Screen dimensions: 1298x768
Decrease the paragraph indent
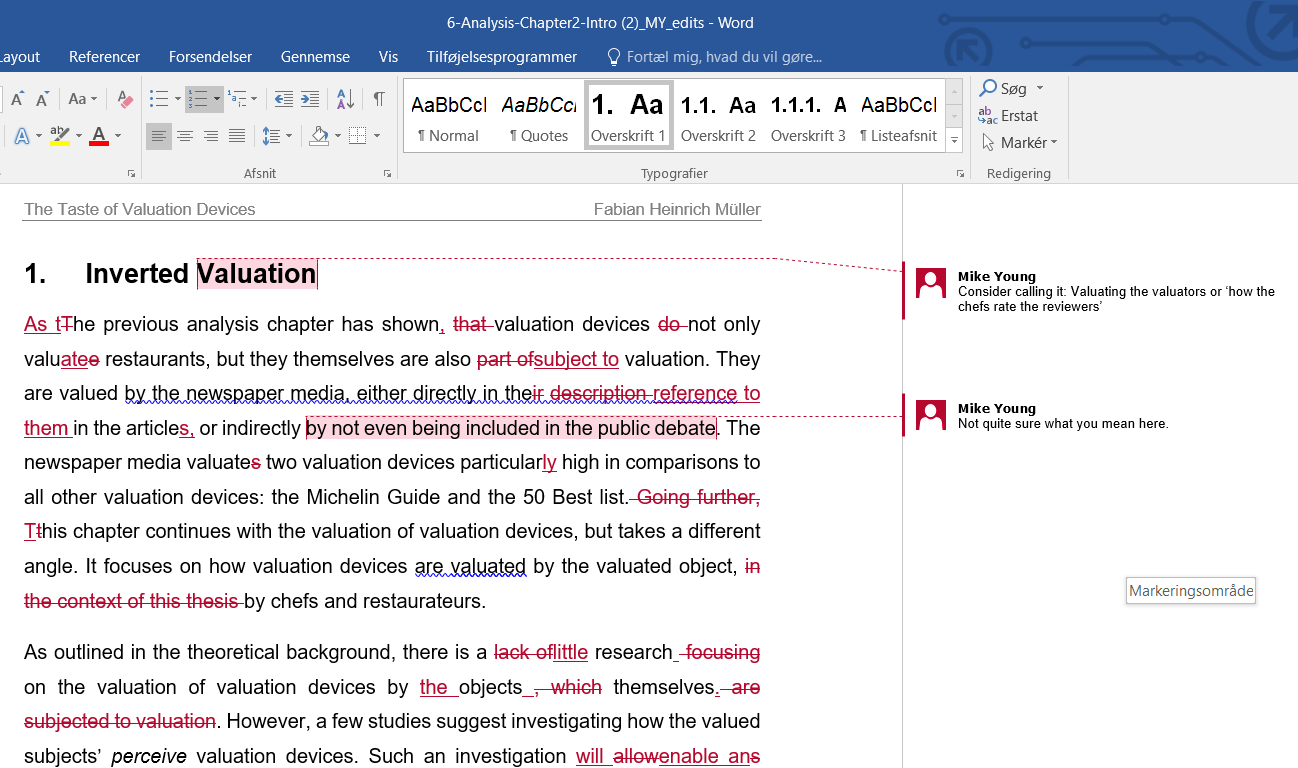tap(284, 99)
